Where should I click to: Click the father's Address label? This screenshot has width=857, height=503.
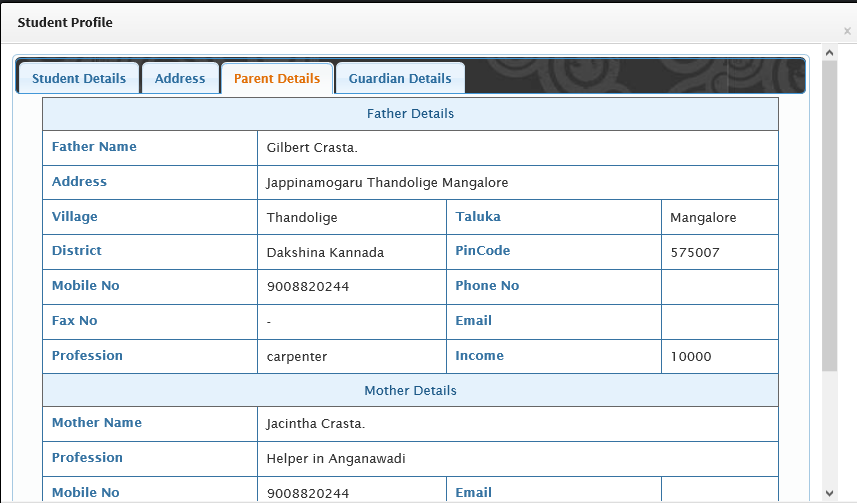(79, 182)
